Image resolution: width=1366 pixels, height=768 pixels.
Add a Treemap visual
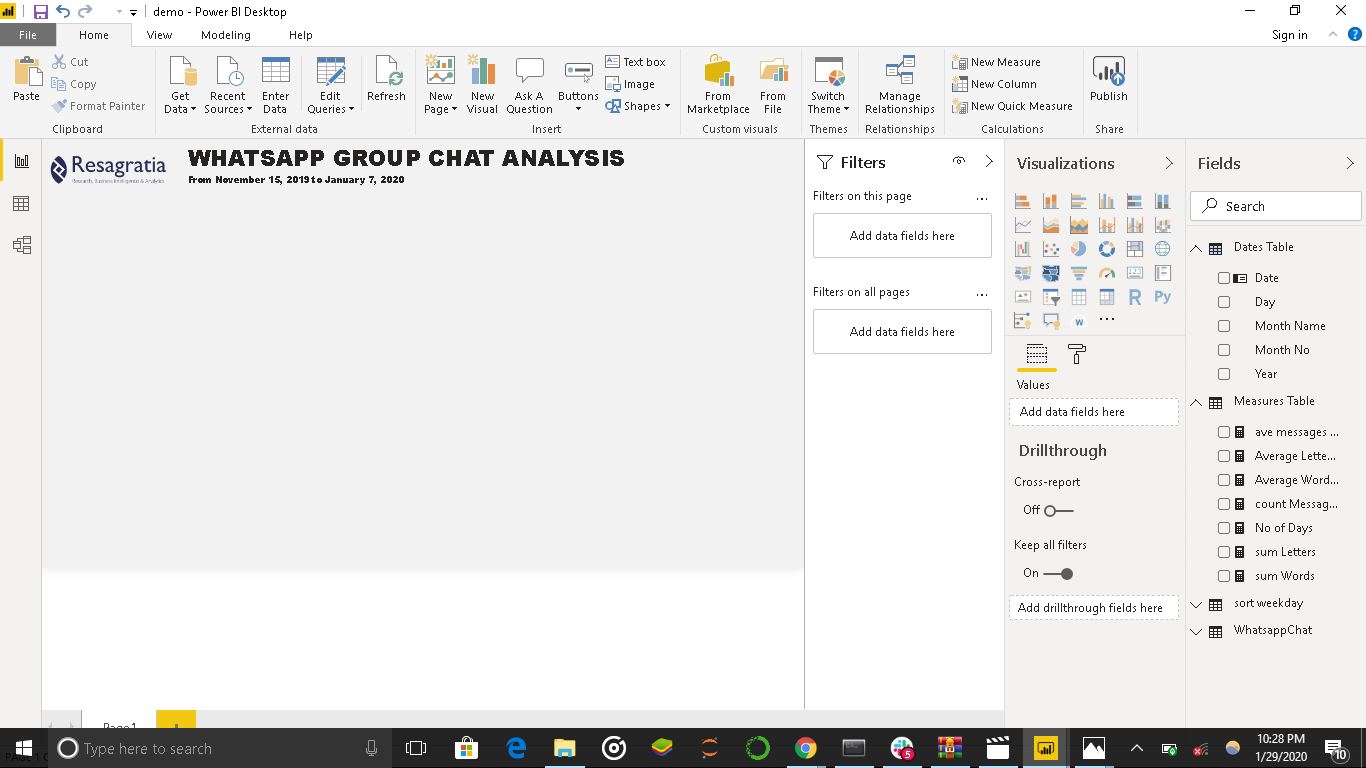point(1134,248)
